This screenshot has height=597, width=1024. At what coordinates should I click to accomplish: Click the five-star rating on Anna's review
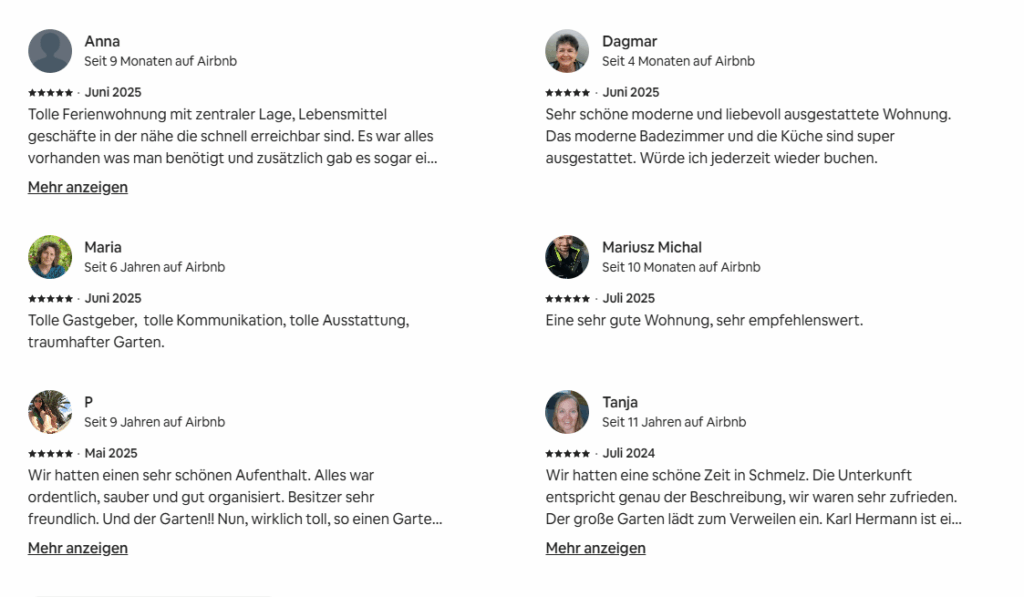point(50,93)
